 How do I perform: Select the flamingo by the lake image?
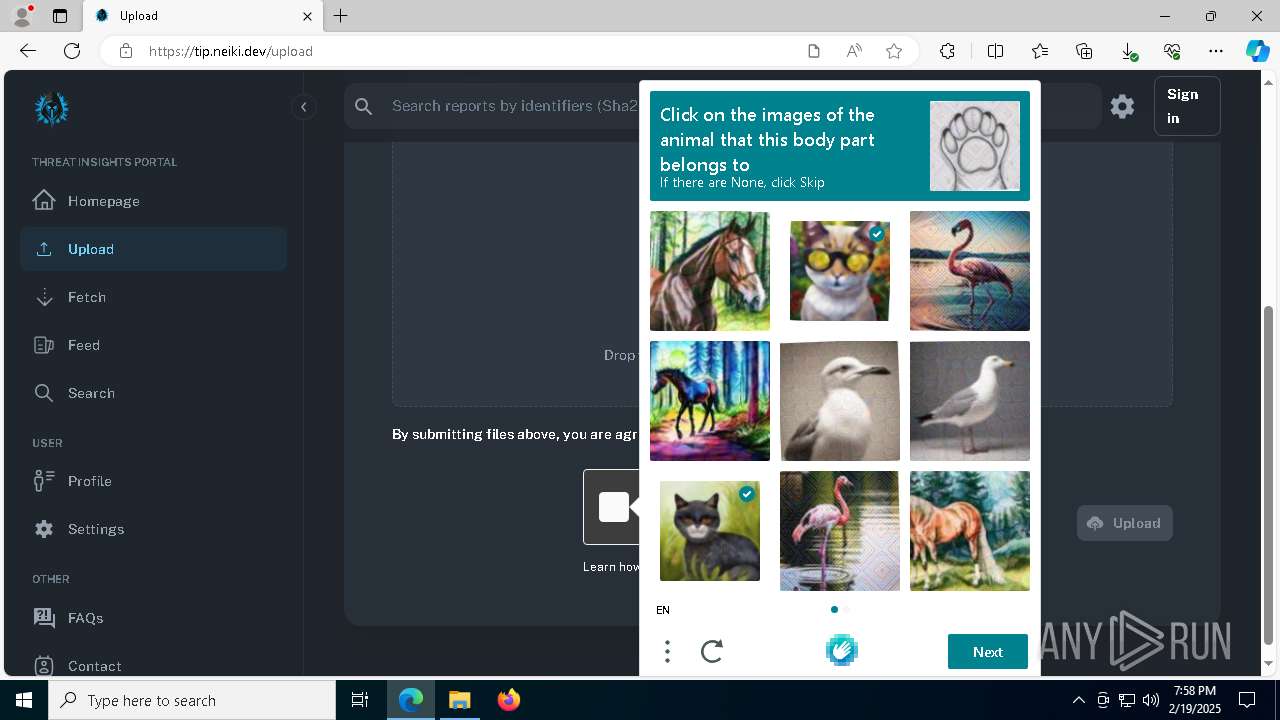click(x=970, y=271)
